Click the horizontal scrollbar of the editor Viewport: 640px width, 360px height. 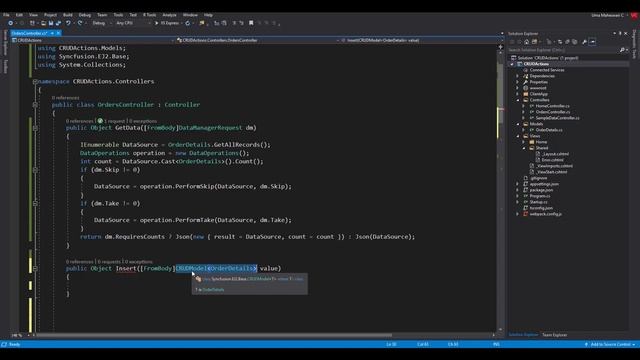point(214,336)
